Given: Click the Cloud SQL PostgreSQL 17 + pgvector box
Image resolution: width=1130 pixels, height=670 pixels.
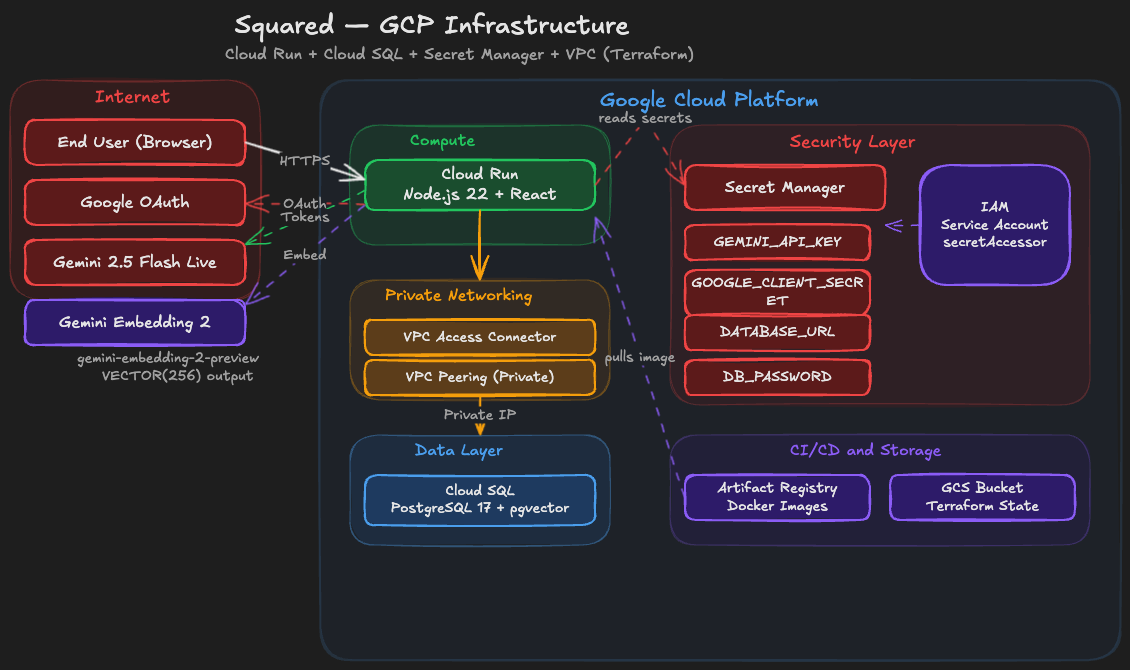Looking at the screenshot, I should (x=480, y=499).
